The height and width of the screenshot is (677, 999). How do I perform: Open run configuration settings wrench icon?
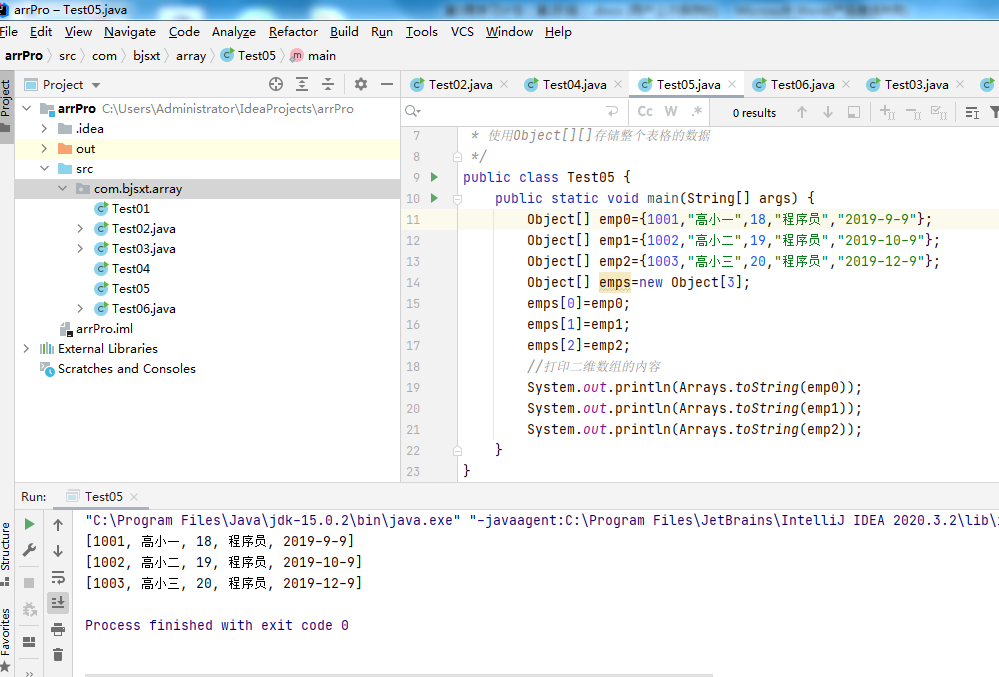click(x=29, y=550)
